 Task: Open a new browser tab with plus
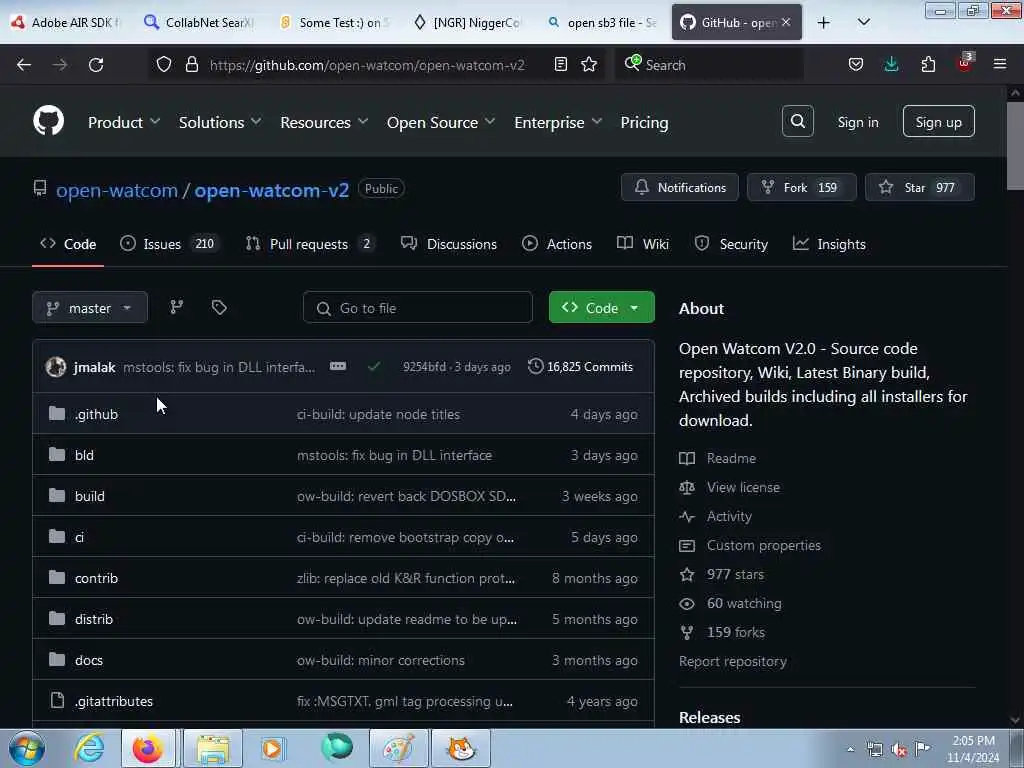tap(824, 22)
